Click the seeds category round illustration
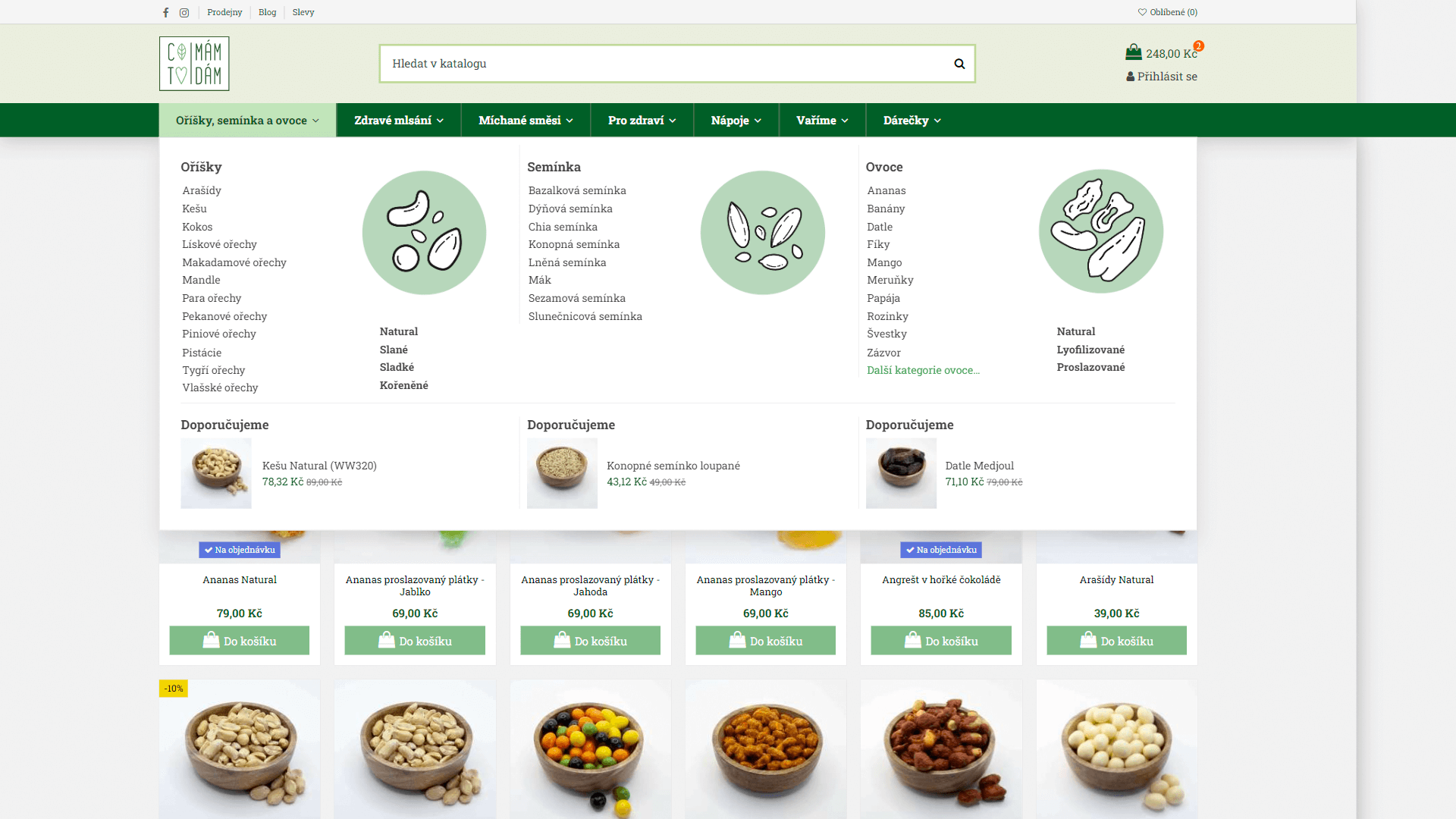This screenshot has width=1456, height=819. pyautogui.click(x=763, y=233)
